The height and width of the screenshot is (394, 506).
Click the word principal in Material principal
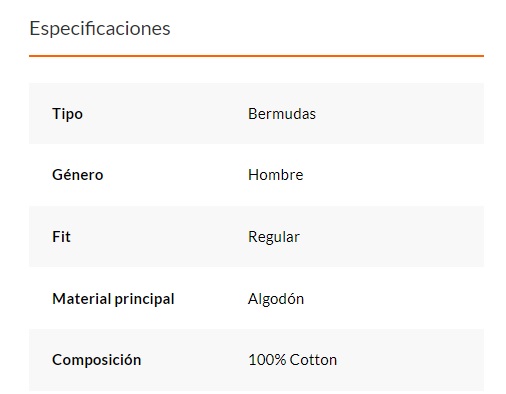(144, 300)
